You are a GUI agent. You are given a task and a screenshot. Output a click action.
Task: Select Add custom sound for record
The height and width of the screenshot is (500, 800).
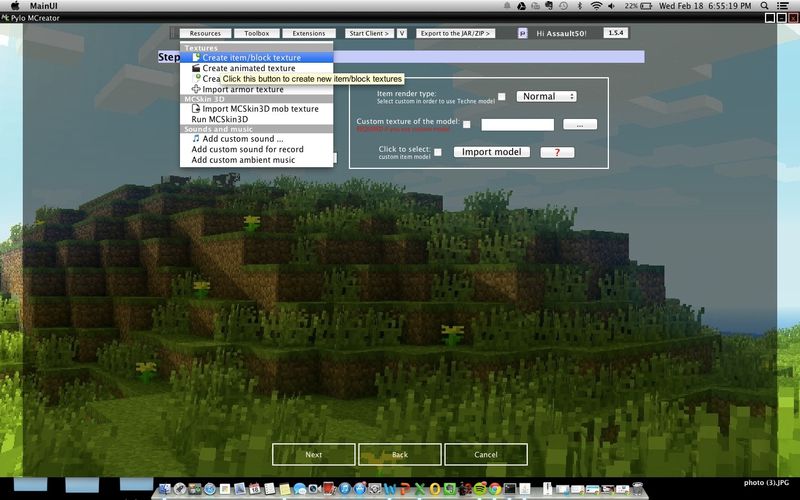pos(257,149)
